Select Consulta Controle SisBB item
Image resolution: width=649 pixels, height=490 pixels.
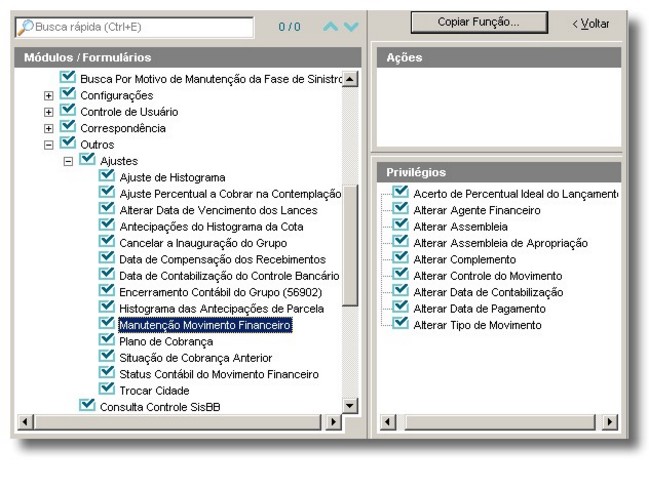tap(160, 407)
